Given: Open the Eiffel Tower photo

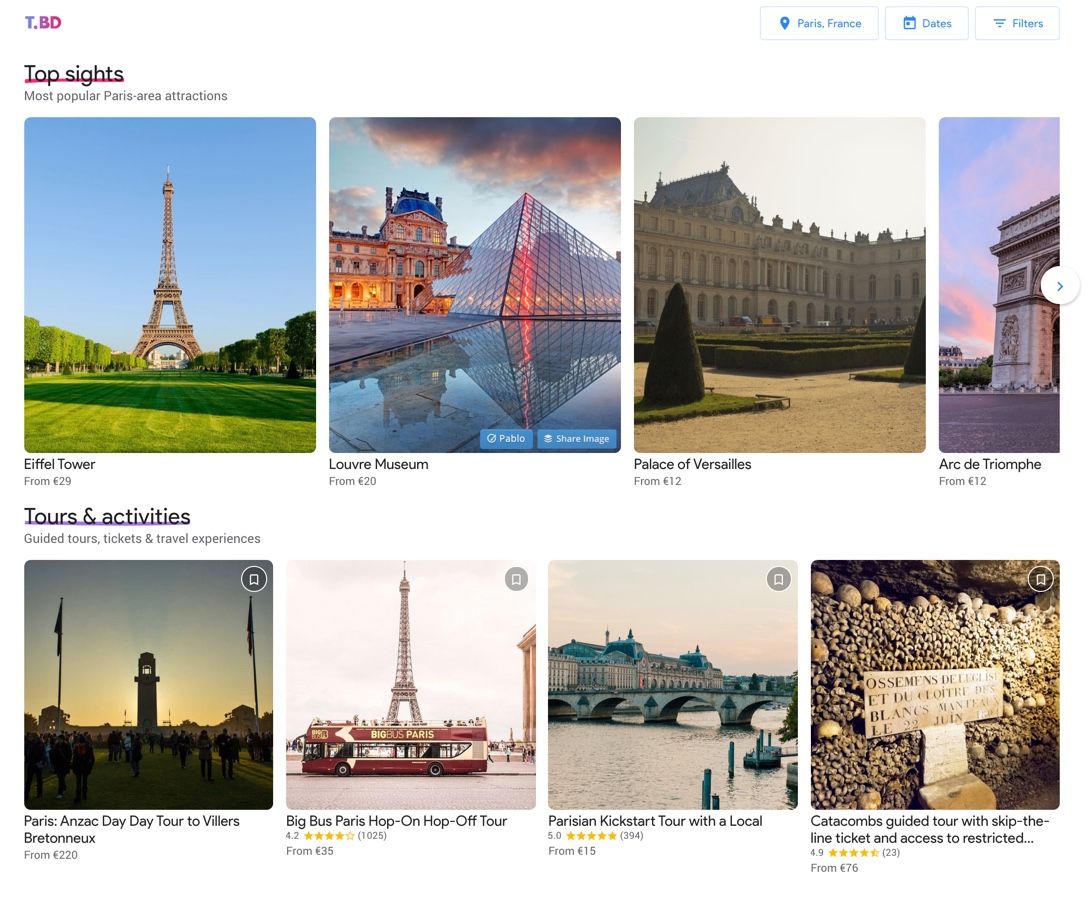Looking at the screenshot, I should pyautogui.click(x=170, y=284).
